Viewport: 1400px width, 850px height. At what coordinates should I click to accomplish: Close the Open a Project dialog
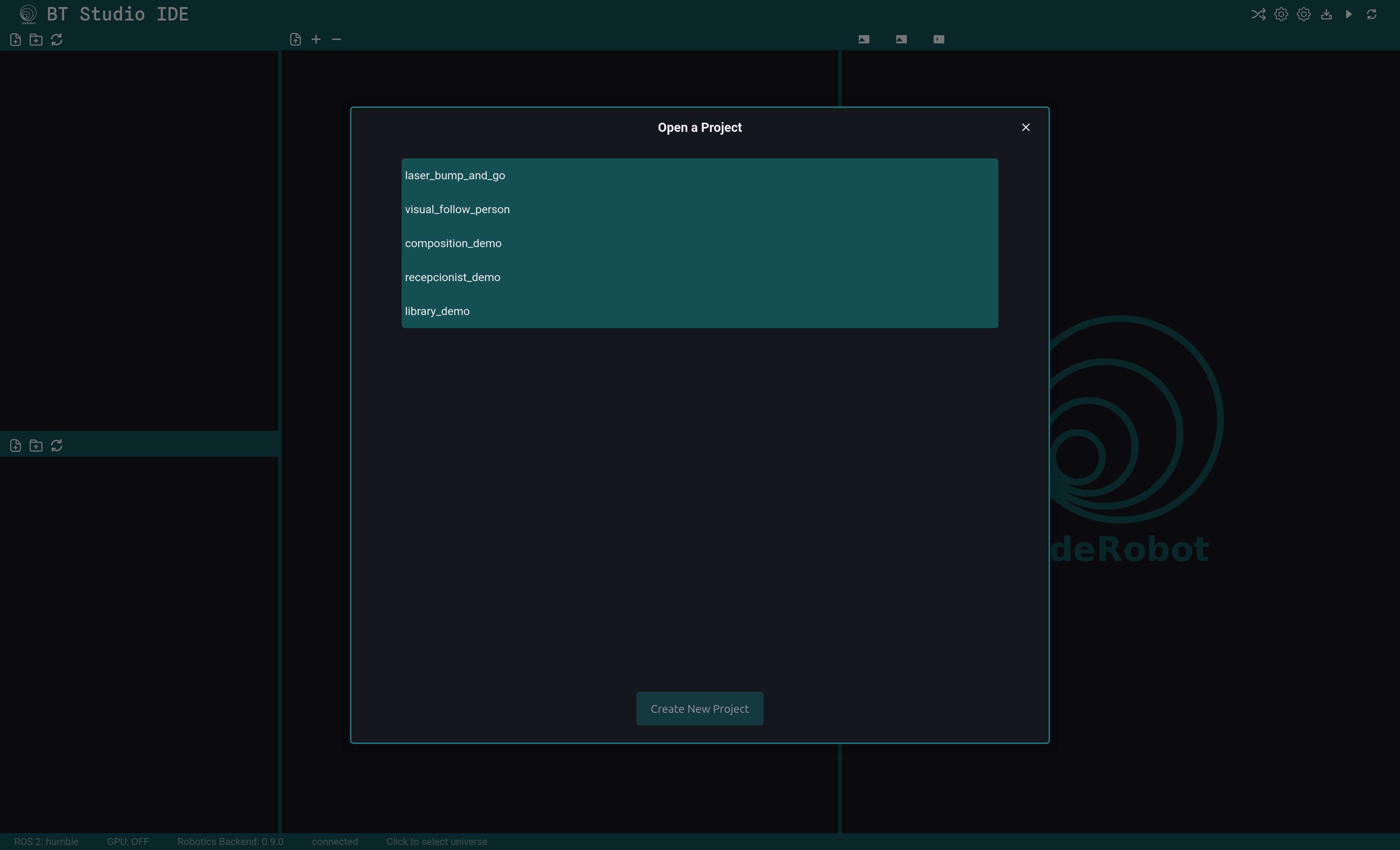click(1026, 127)
